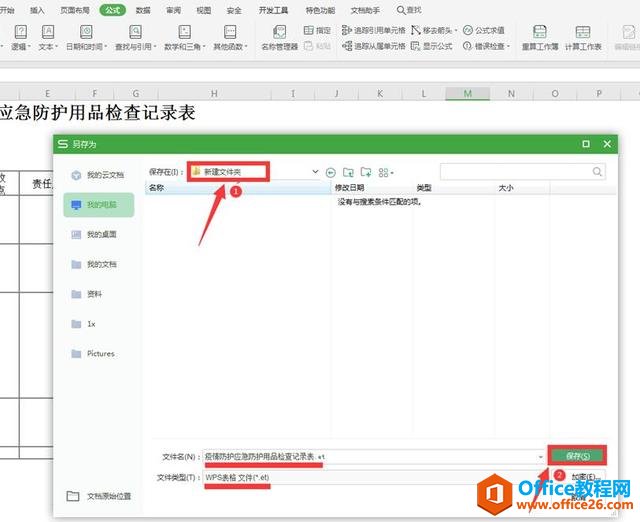The height and width of the screenshot is (522, 640).
Task: Maximize the 另存为 dialog
Action: point(586,144)
